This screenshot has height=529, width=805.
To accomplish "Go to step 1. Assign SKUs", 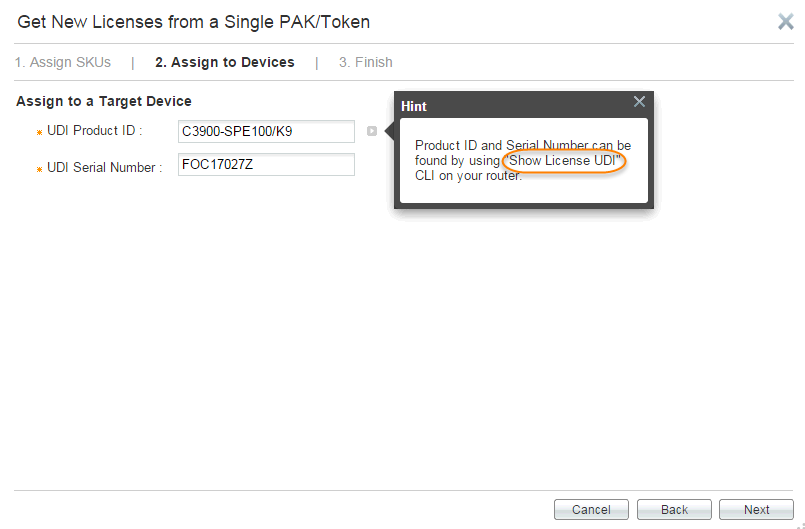I will pos(63,62).
